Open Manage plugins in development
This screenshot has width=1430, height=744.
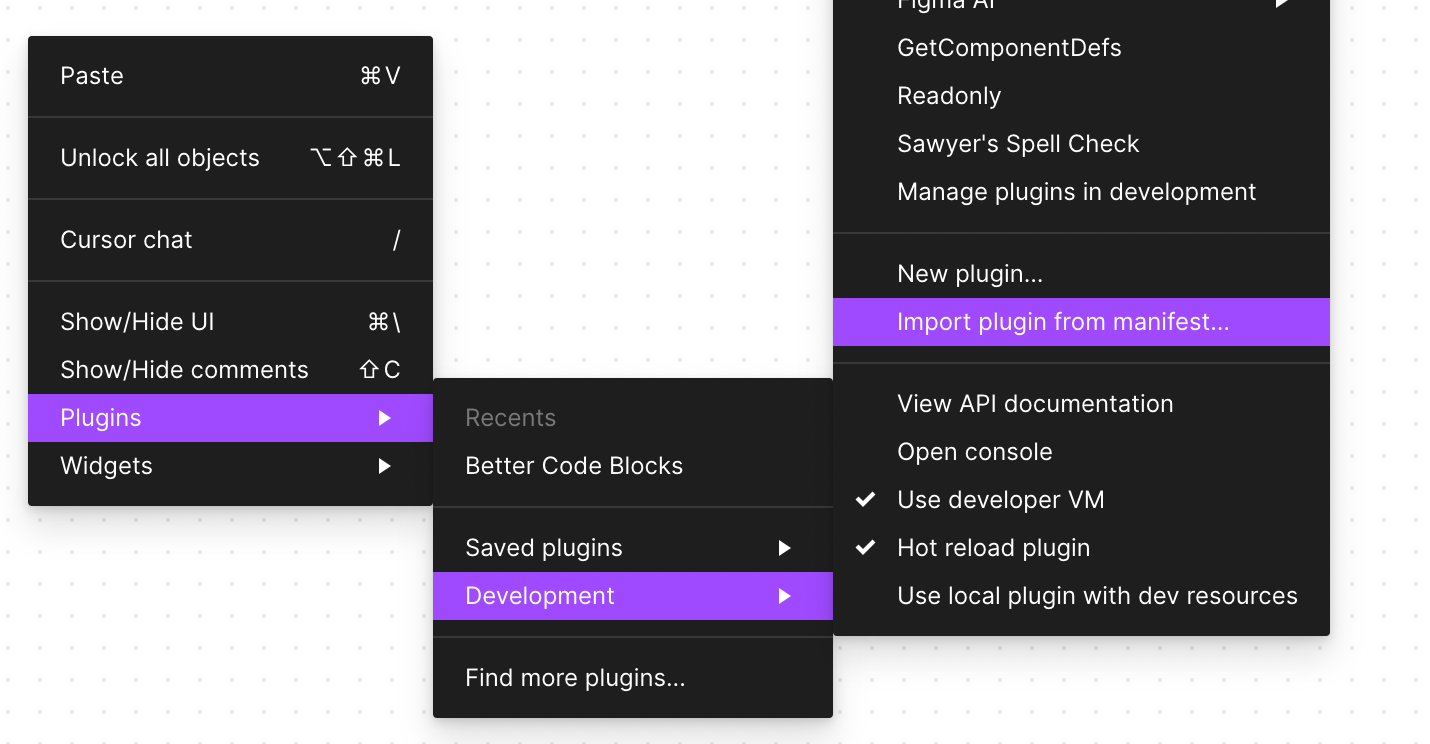point(1076,192)
